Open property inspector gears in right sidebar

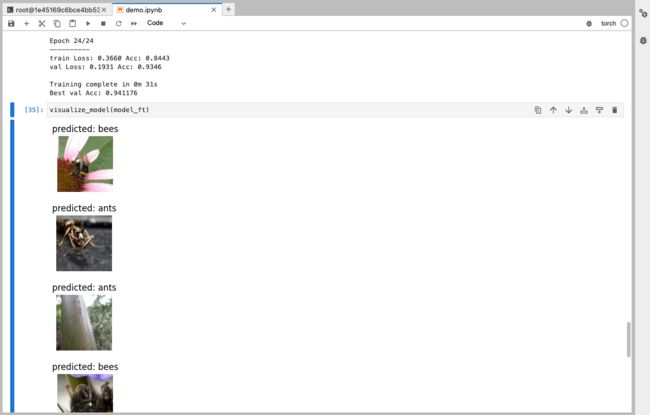(643, 13)
